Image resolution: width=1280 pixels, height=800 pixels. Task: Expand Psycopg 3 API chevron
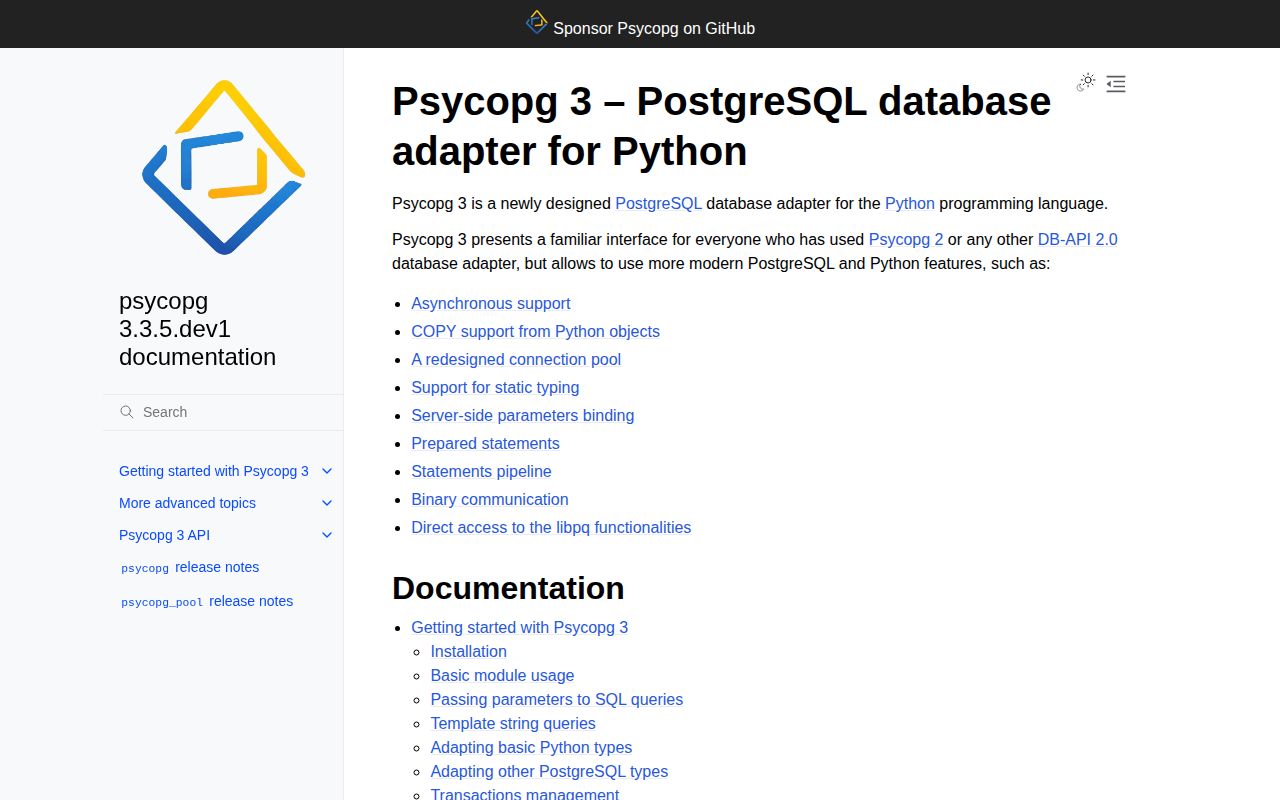pyautogui.click(x=326, y=535)
